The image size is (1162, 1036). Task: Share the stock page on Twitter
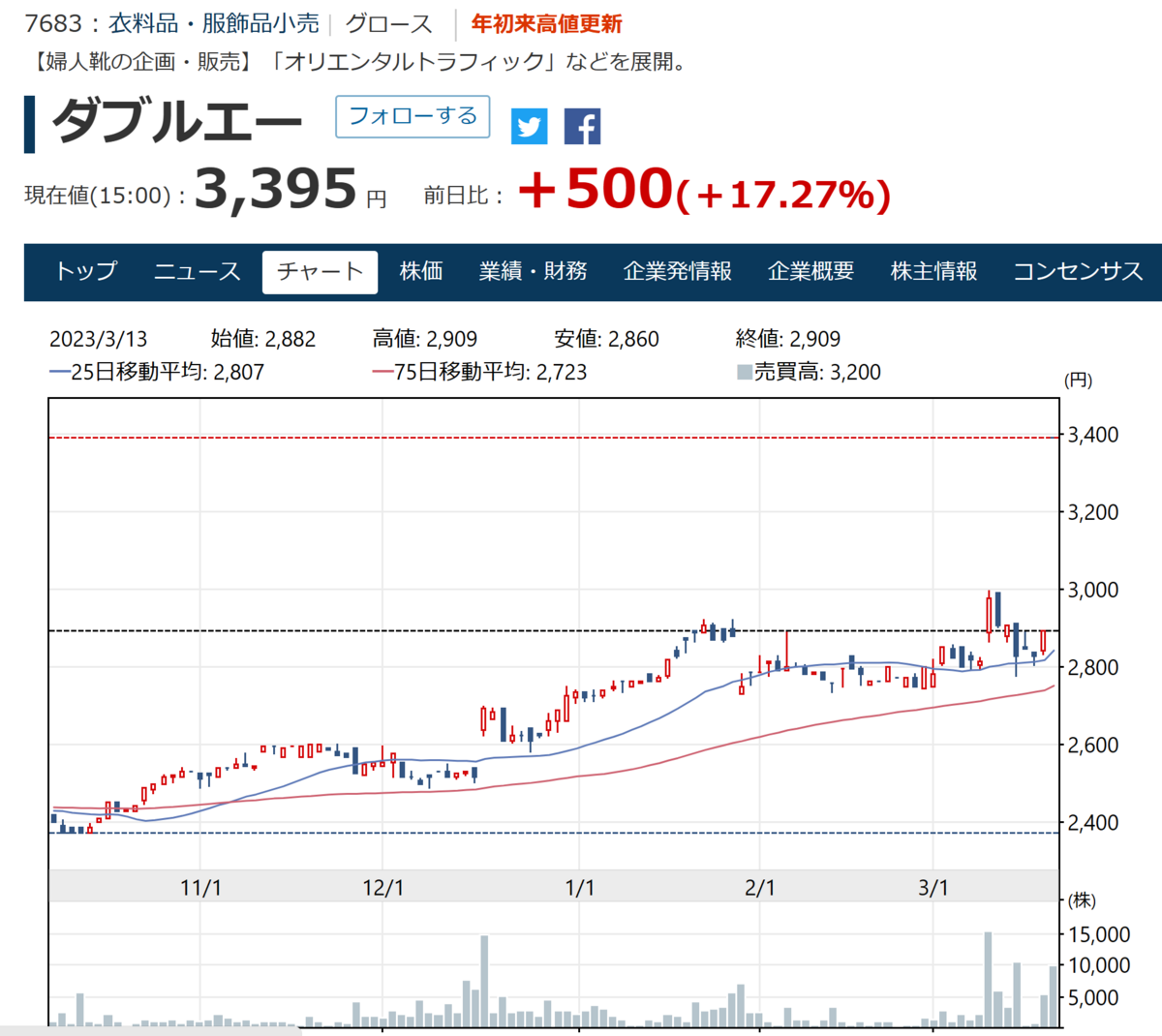tap(529, 126)
